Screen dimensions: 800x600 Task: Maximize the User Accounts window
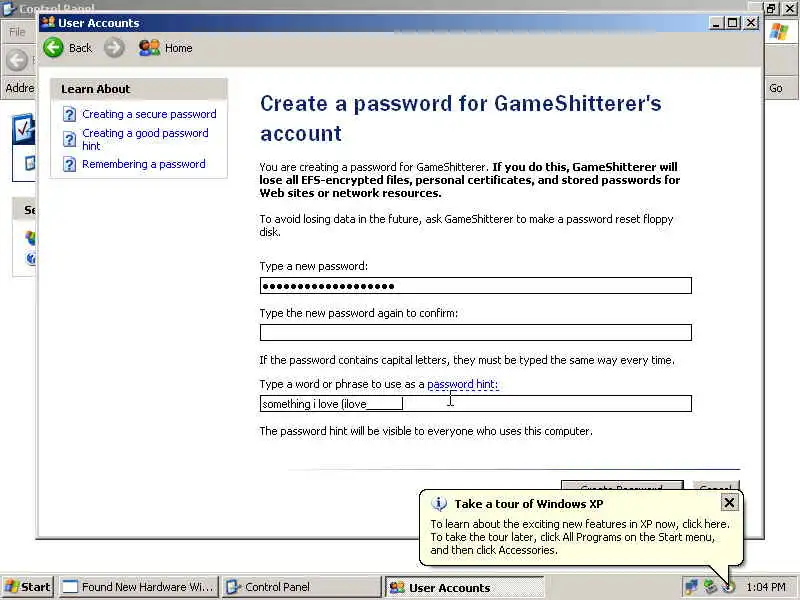point(733,23)
